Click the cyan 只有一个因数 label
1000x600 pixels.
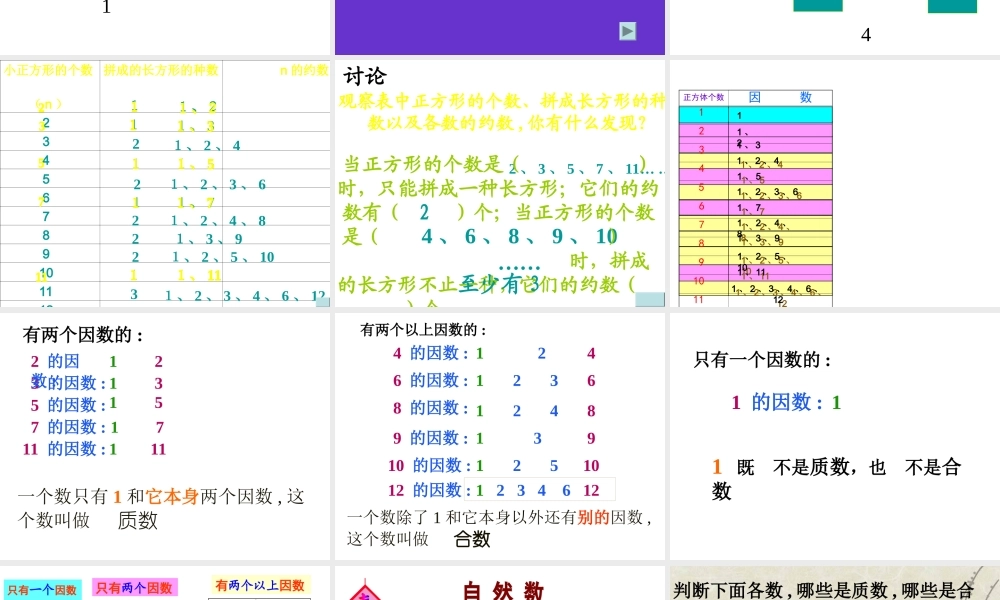pyautogui.click(x=42, y=590)
